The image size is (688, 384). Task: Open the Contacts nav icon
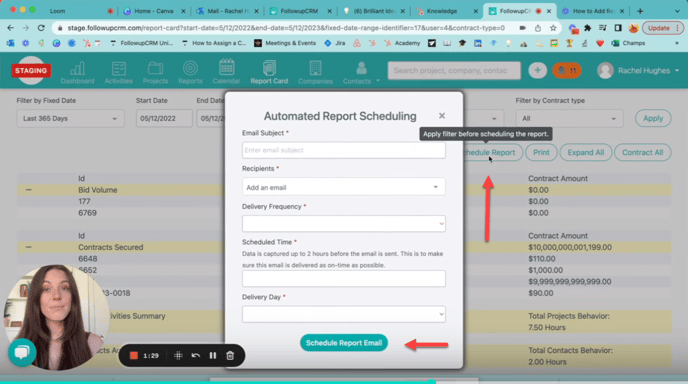tap(357, 72)
